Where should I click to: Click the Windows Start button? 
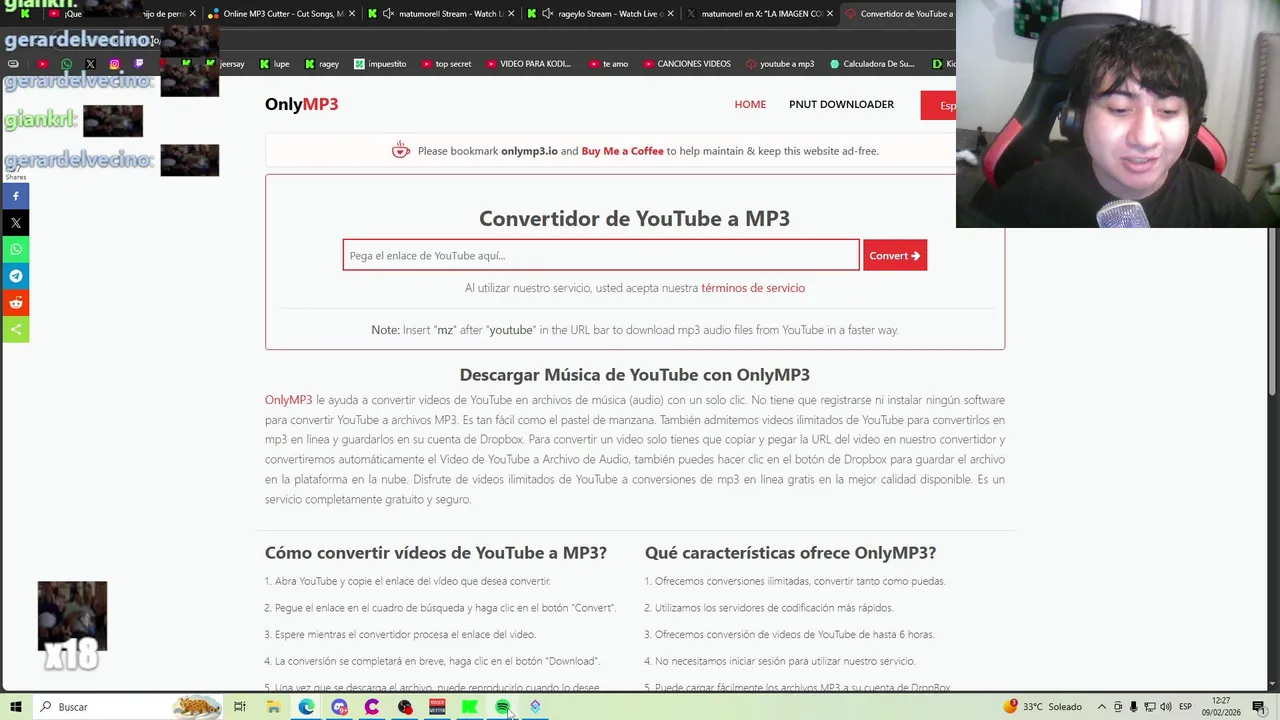coord(15,707)
